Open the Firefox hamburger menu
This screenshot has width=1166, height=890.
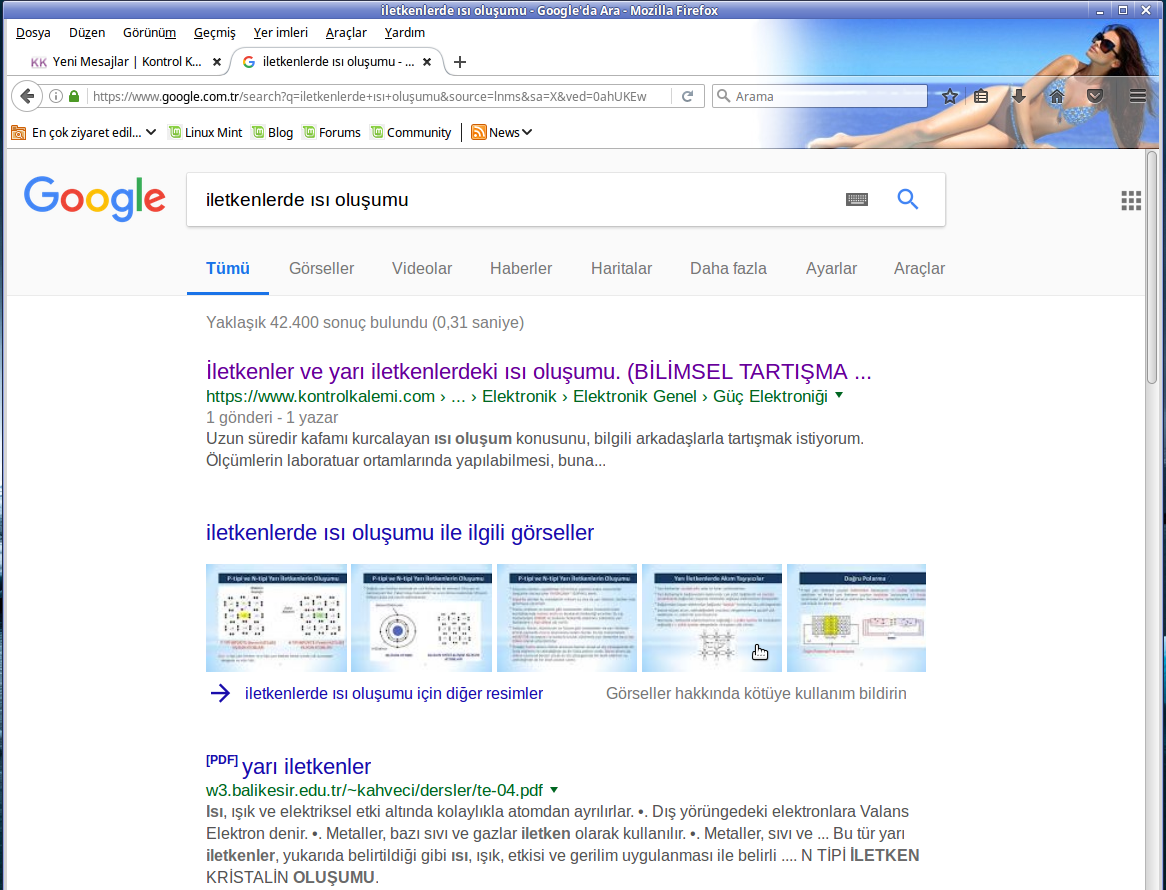tap(1138, 96)
